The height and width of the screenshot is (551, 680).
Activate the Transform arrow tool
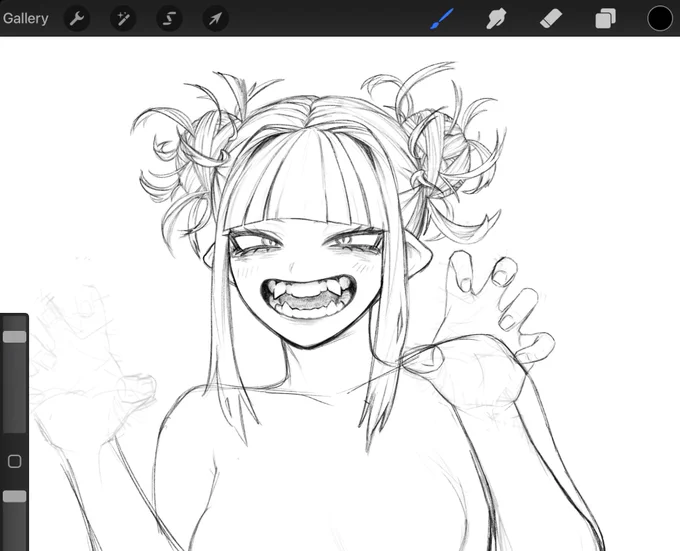[216, 19]
